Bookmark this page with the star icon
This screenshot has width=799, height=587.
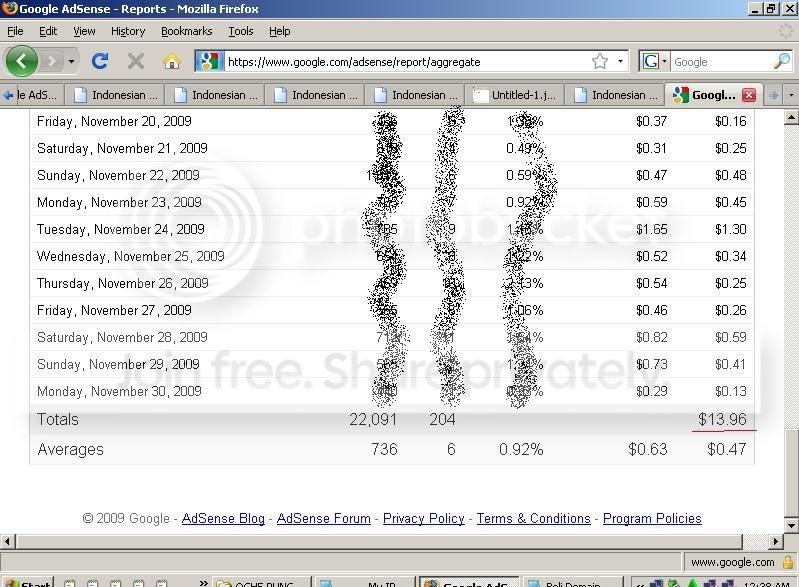pos(600,61)
